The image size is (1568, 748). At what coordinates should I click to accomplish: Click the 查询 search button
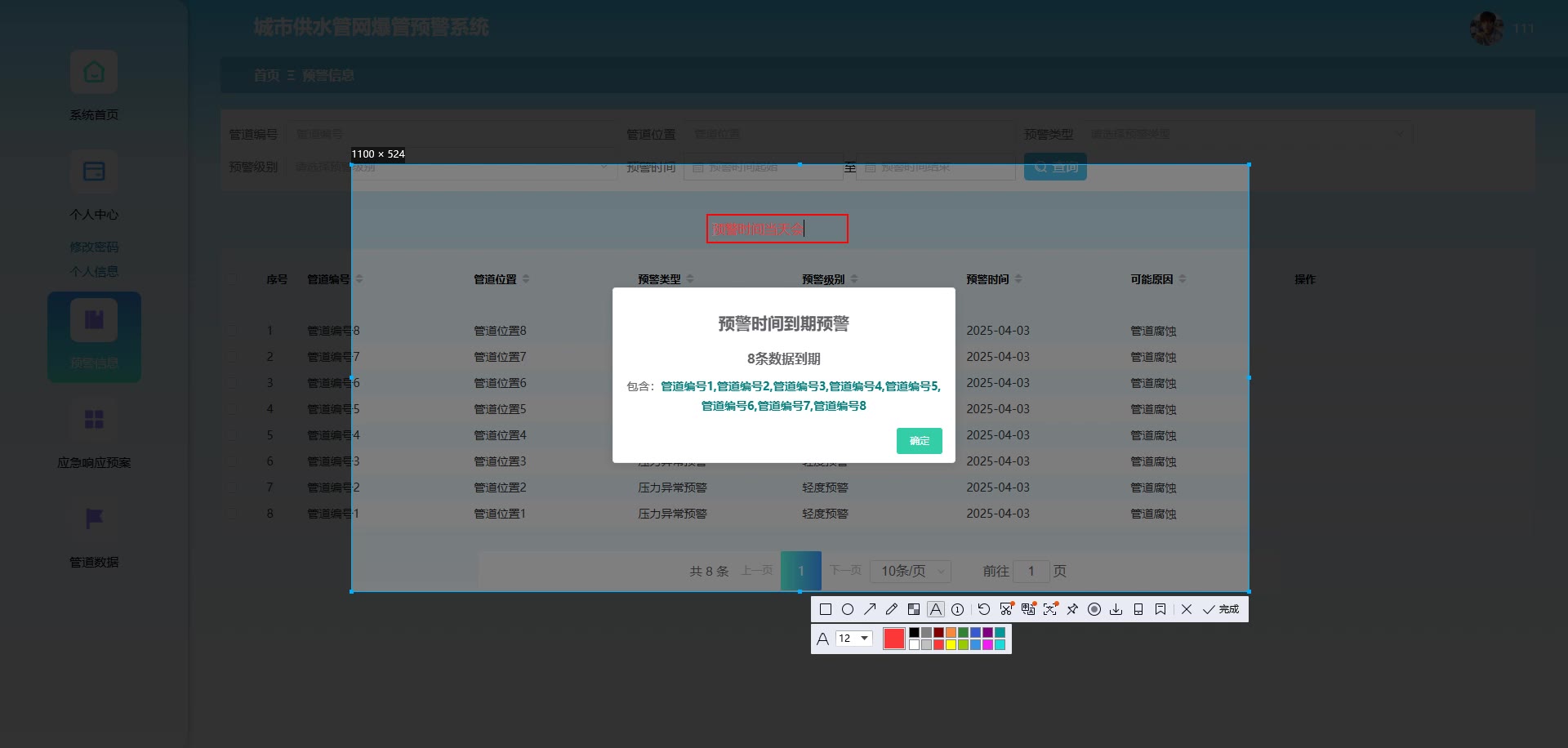pos(1055,167)
